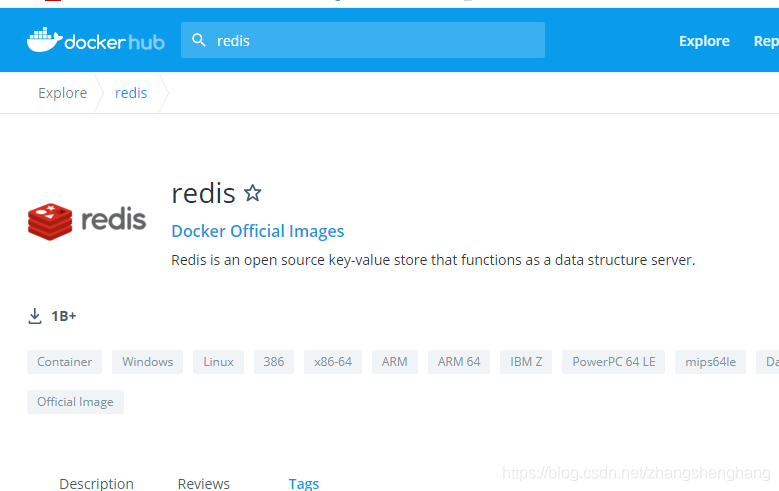Viewport: 779px width, 491px height.
Task: Click the 386 architecture chip
Action: pos(274,362)
